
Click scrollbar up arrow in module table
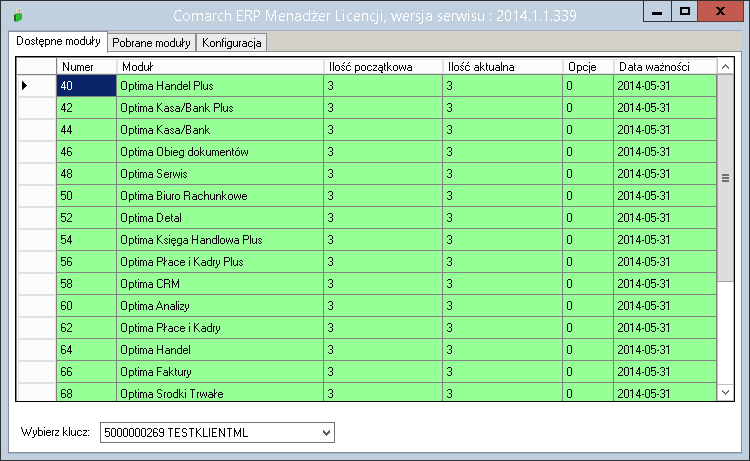(725, 66)
